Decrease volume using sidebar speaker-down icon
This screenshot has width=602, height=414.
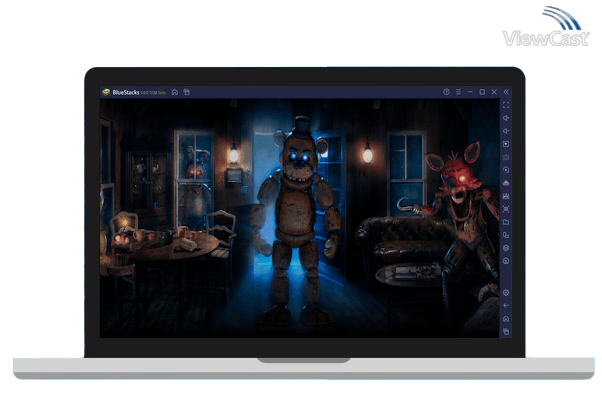tap(506, 131)
